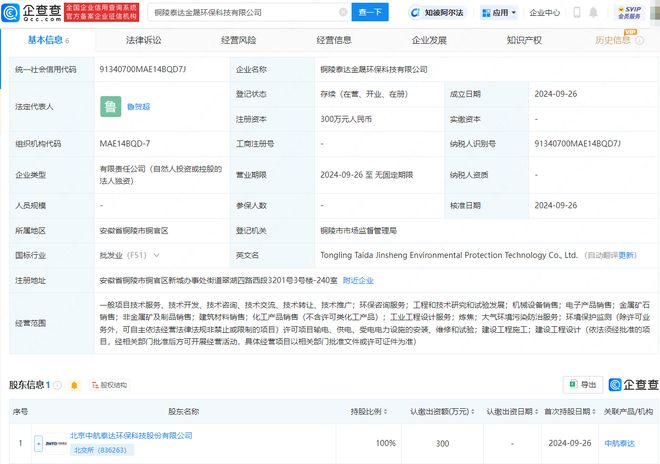Image resolution: width=660 pixels, height=464 pixels.
Task: Switch to 历史信息 VIP tab
Action: 612,40
